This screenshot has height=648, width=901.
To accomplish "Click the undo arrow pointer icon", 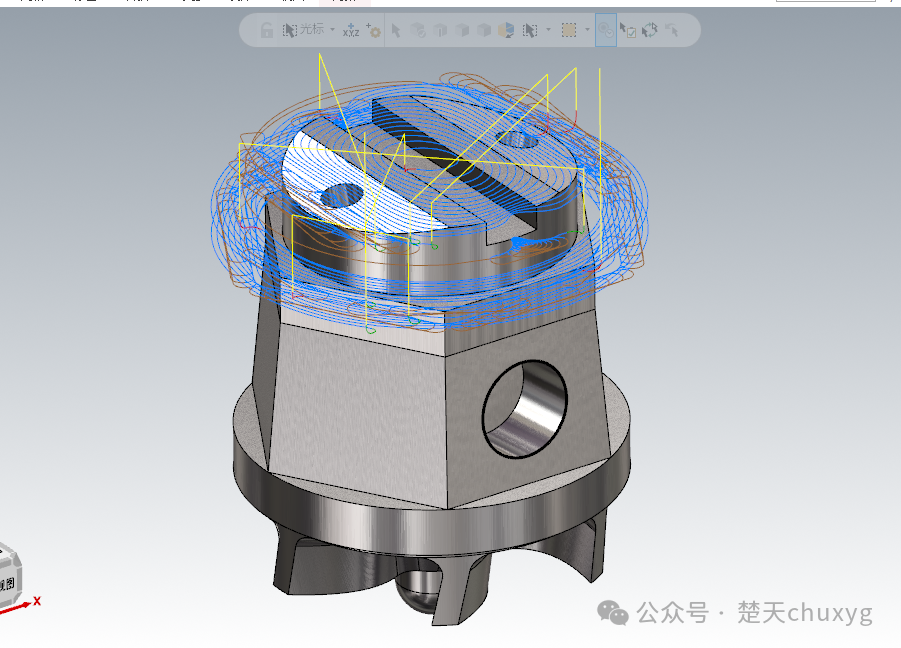I will [x=672, y=30].
